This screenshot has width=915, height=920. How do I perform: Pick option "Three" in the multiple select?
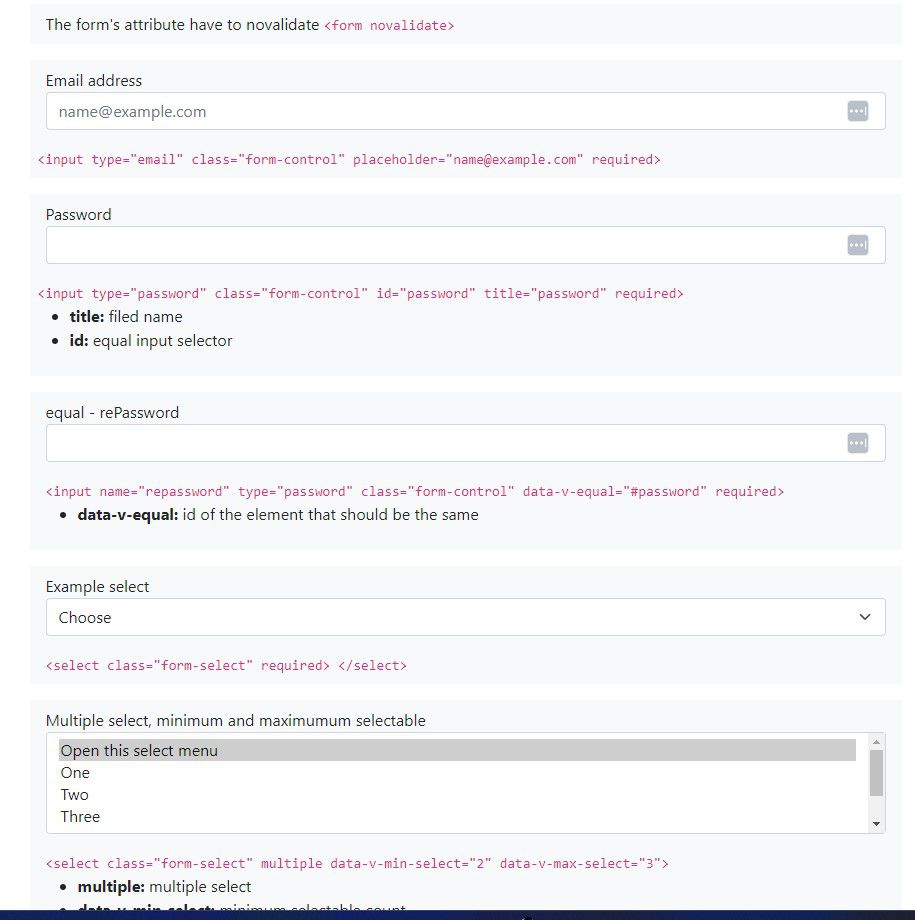tap(80, 817)
